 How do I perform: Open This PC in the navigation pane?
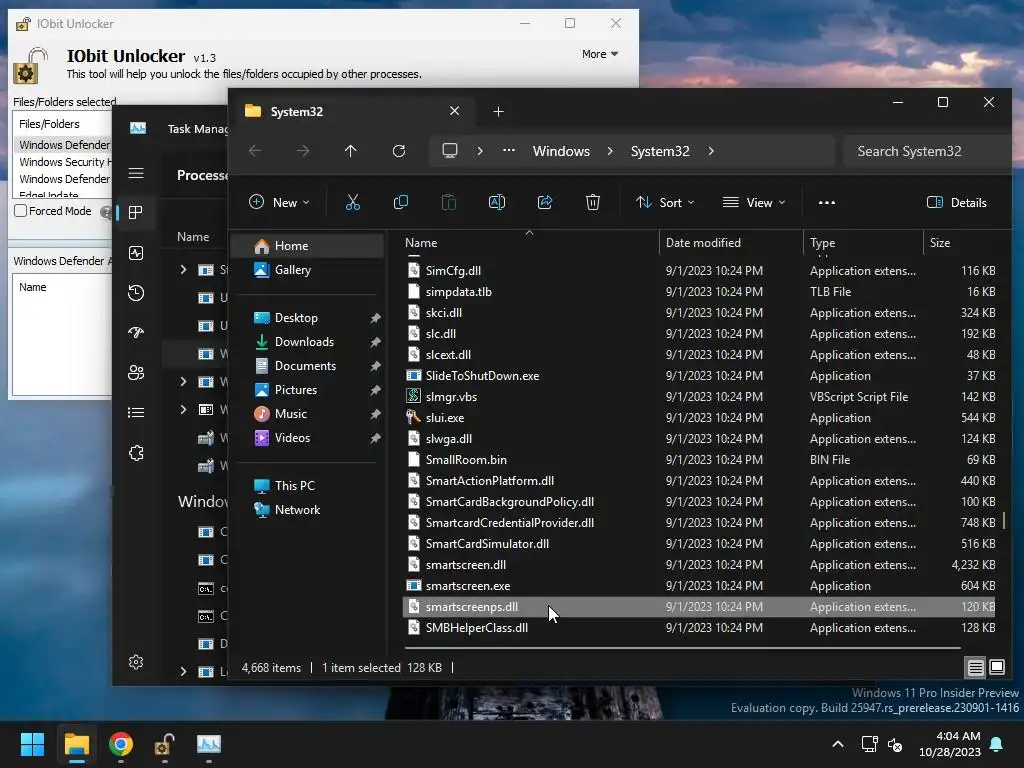(x=307, y=485)
